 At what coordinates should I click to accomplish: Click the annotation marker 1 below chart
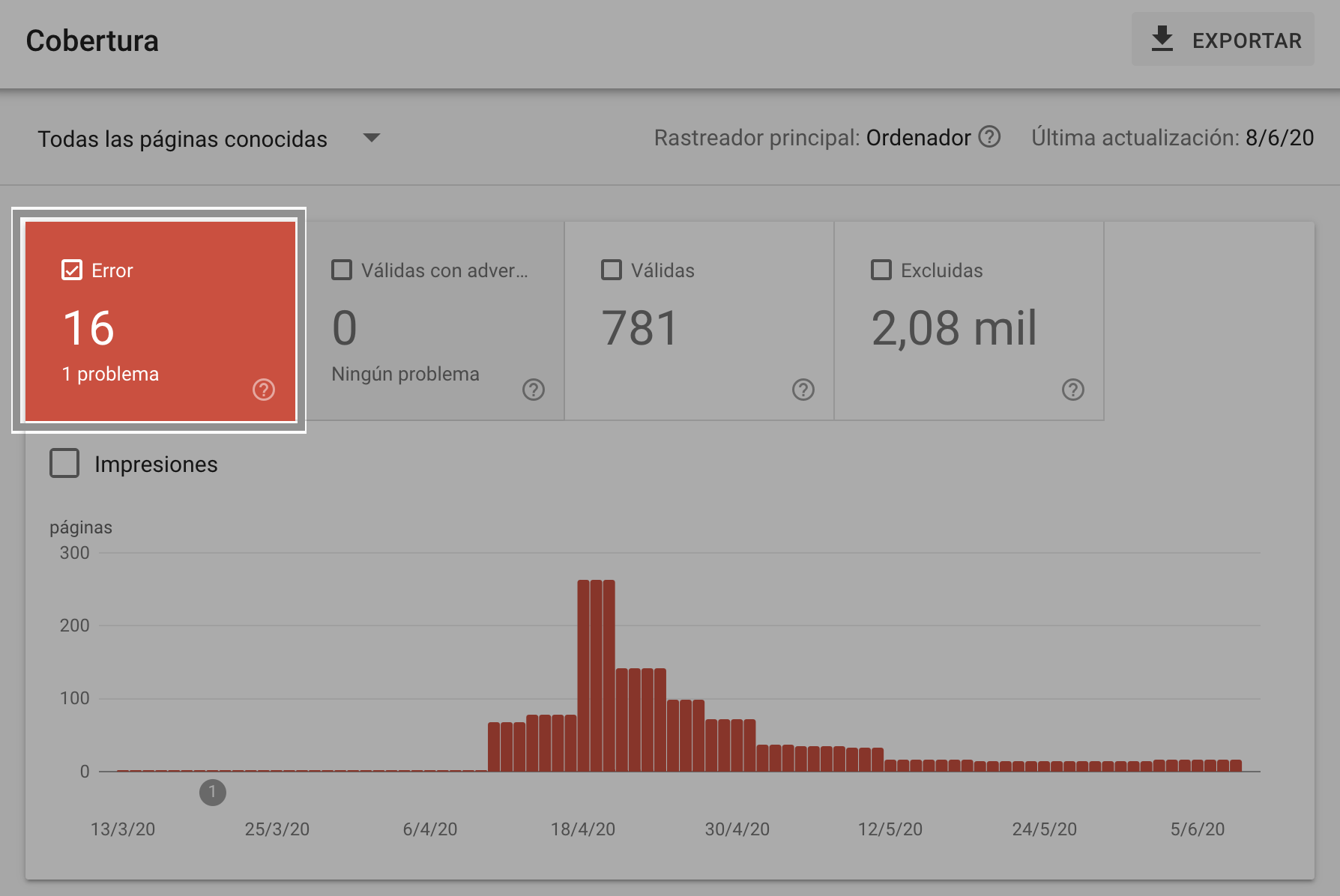[x=212, y=792]
